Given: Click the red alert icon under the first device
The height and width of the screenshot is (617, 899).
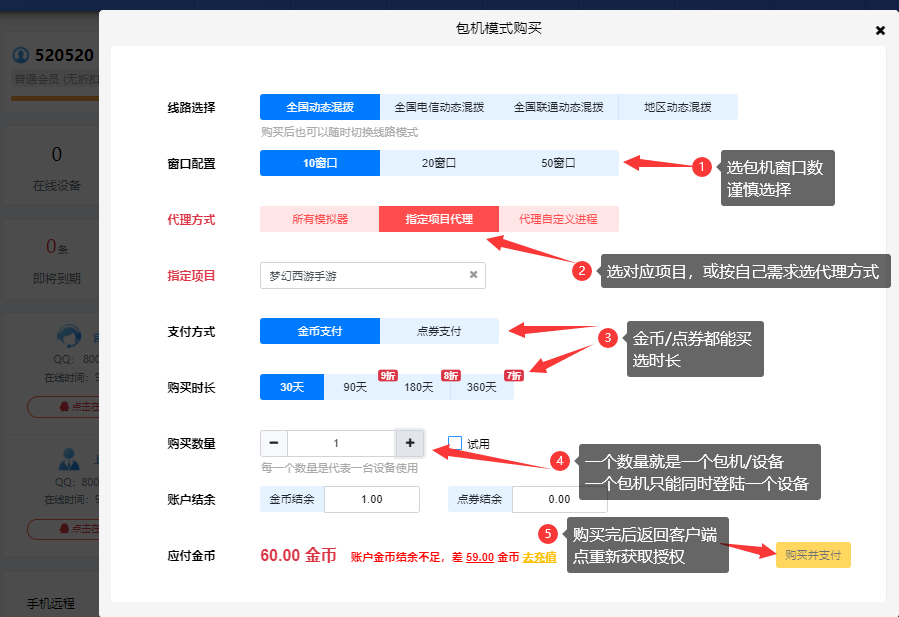Looking at the screenshot, I should point(66,407).
